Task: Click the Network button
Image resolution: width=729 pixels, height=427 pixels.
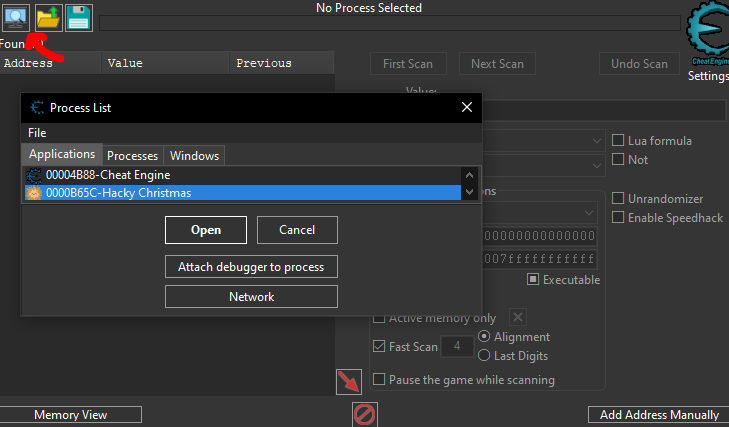Action: point(251,297)
